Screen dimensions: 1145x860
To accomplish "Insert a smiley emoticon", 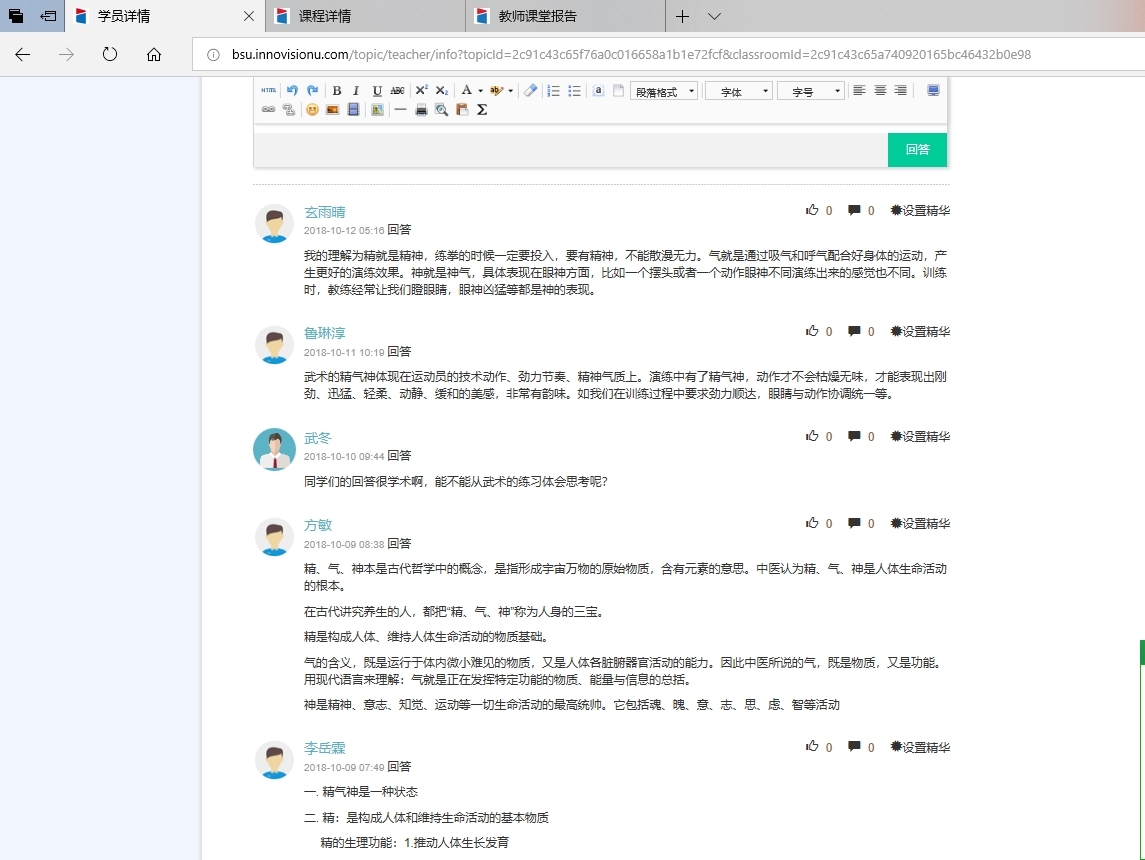I will pos(310,110).
